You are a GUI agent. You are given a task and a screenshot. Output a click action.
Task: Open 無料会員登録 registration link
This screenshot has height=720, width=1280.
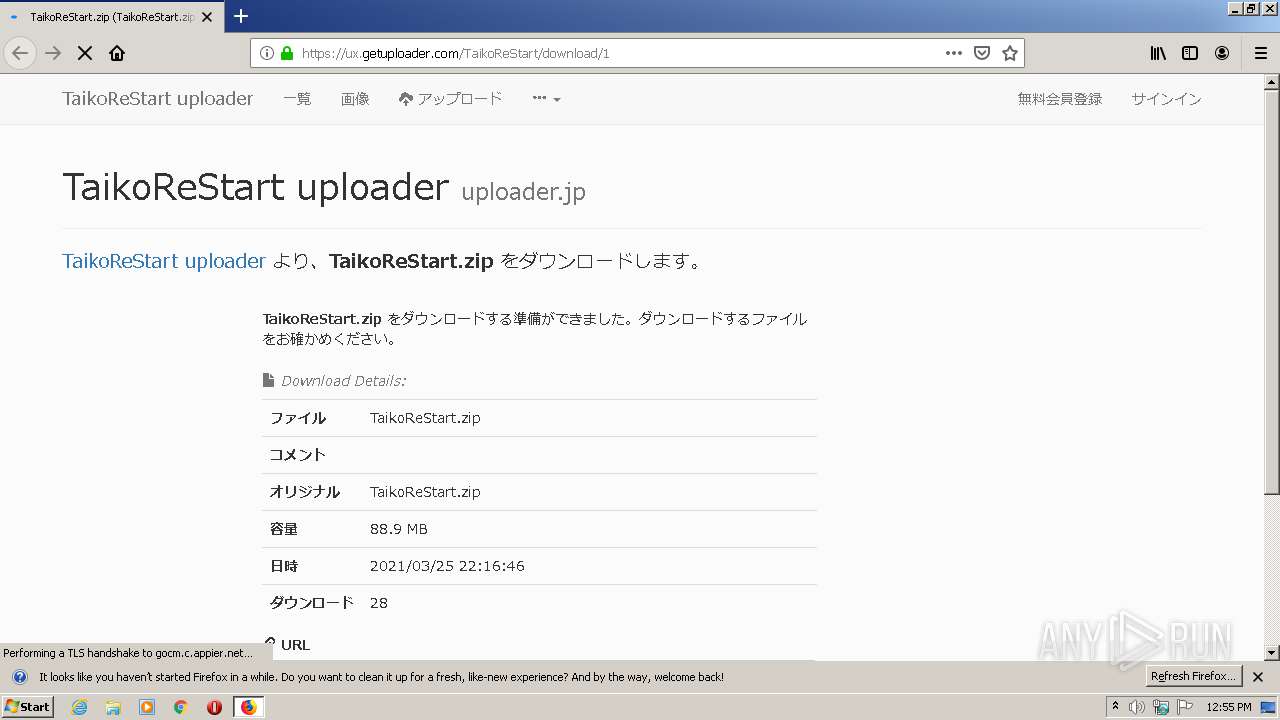point(1060,98)
